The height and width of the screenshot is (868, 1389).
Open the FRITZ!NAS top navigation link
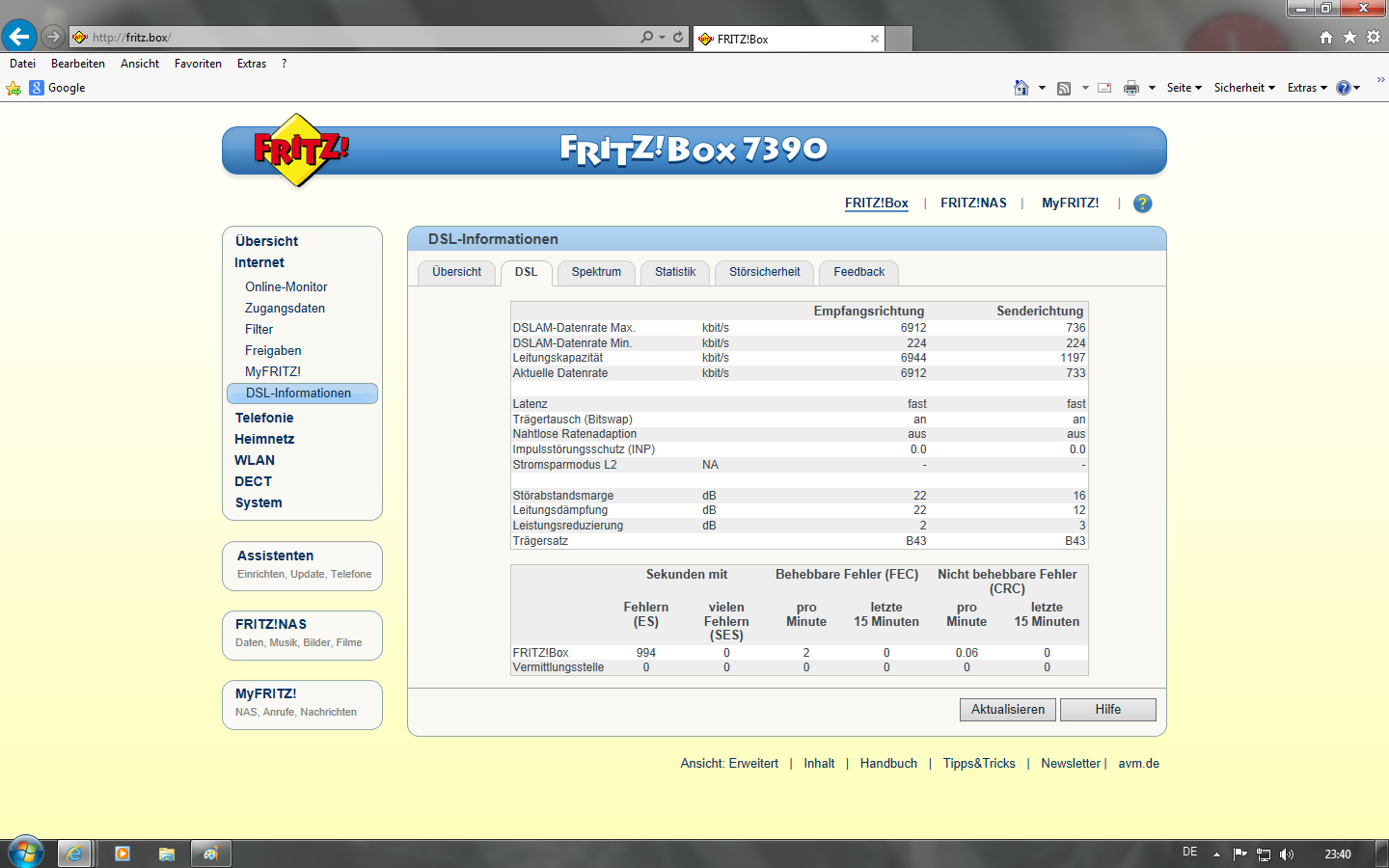(973, 203)
